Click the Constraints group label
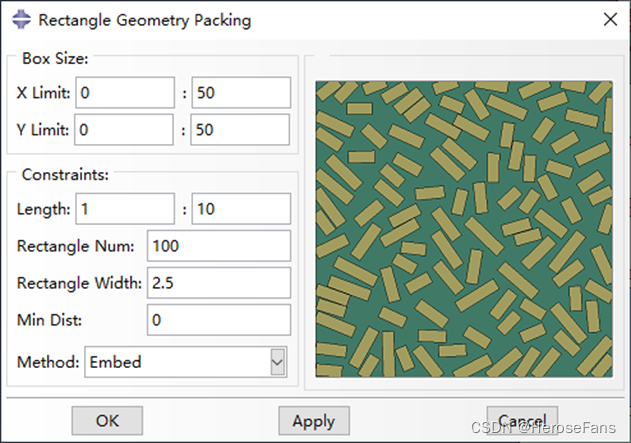Image resolution: width=631 pixels, height=443 pixels. pos(63,174)
